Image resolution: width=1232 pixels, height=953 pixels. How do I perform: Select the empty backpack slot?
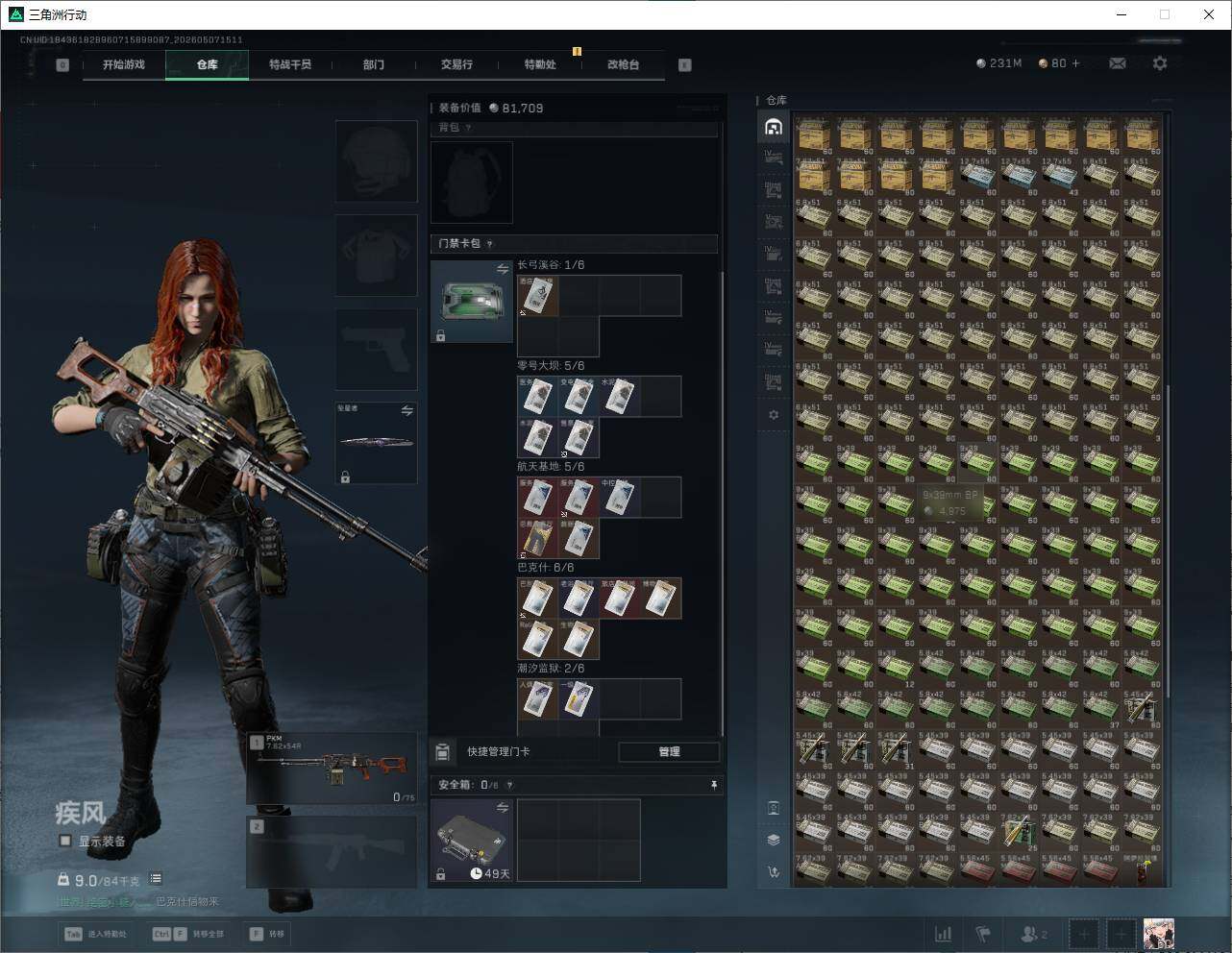(x=472, y=183)
